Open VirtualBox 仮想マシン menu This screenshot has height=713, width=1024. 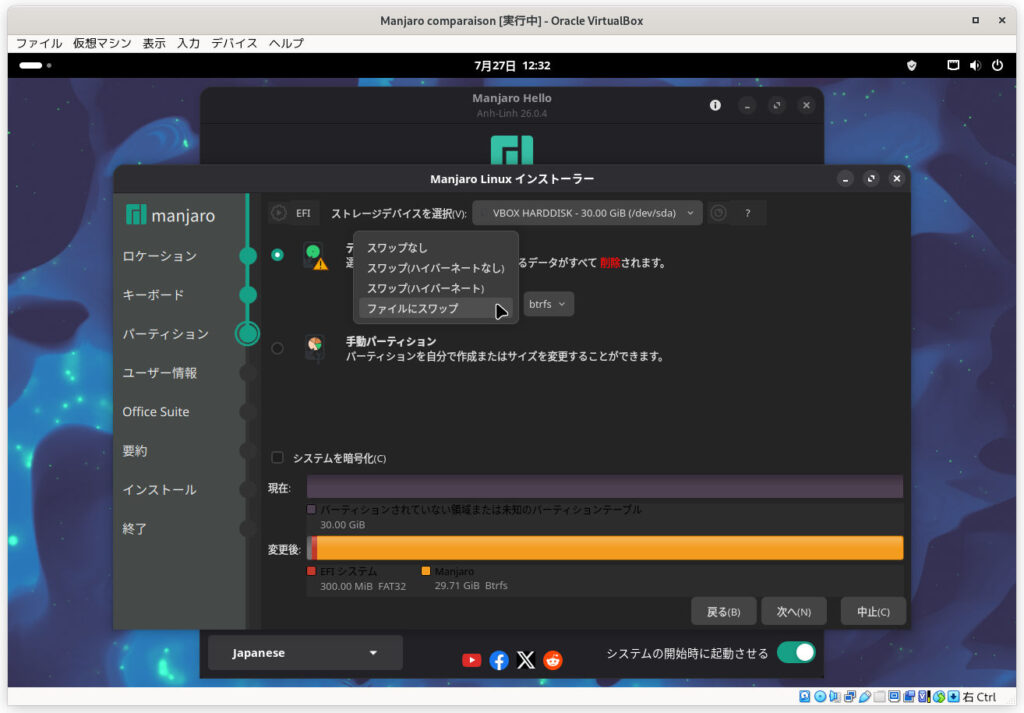coord(102,43)
